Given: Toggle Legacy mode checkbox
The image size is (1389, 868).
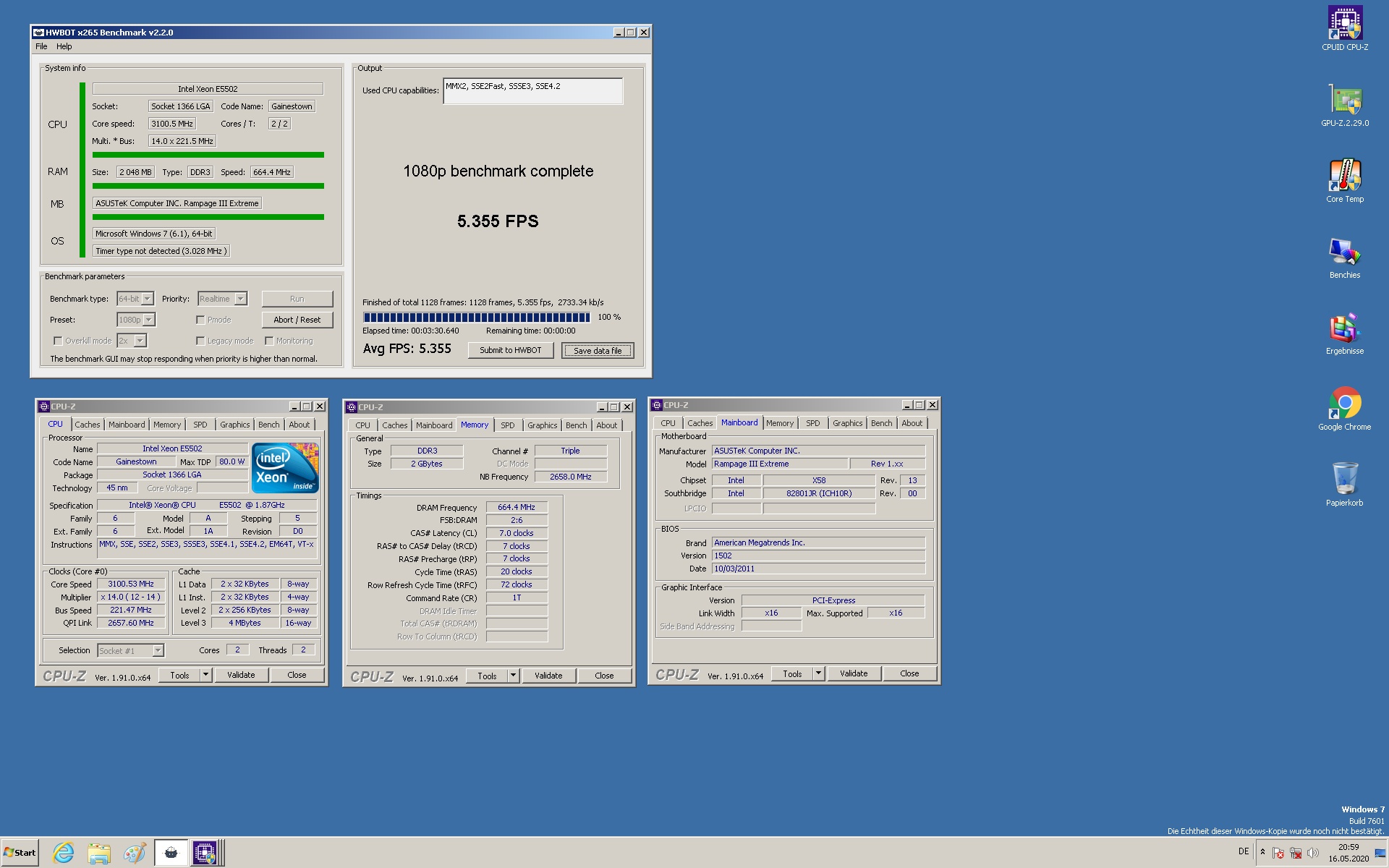Looking at the screenshot, I should click(200, 341).
